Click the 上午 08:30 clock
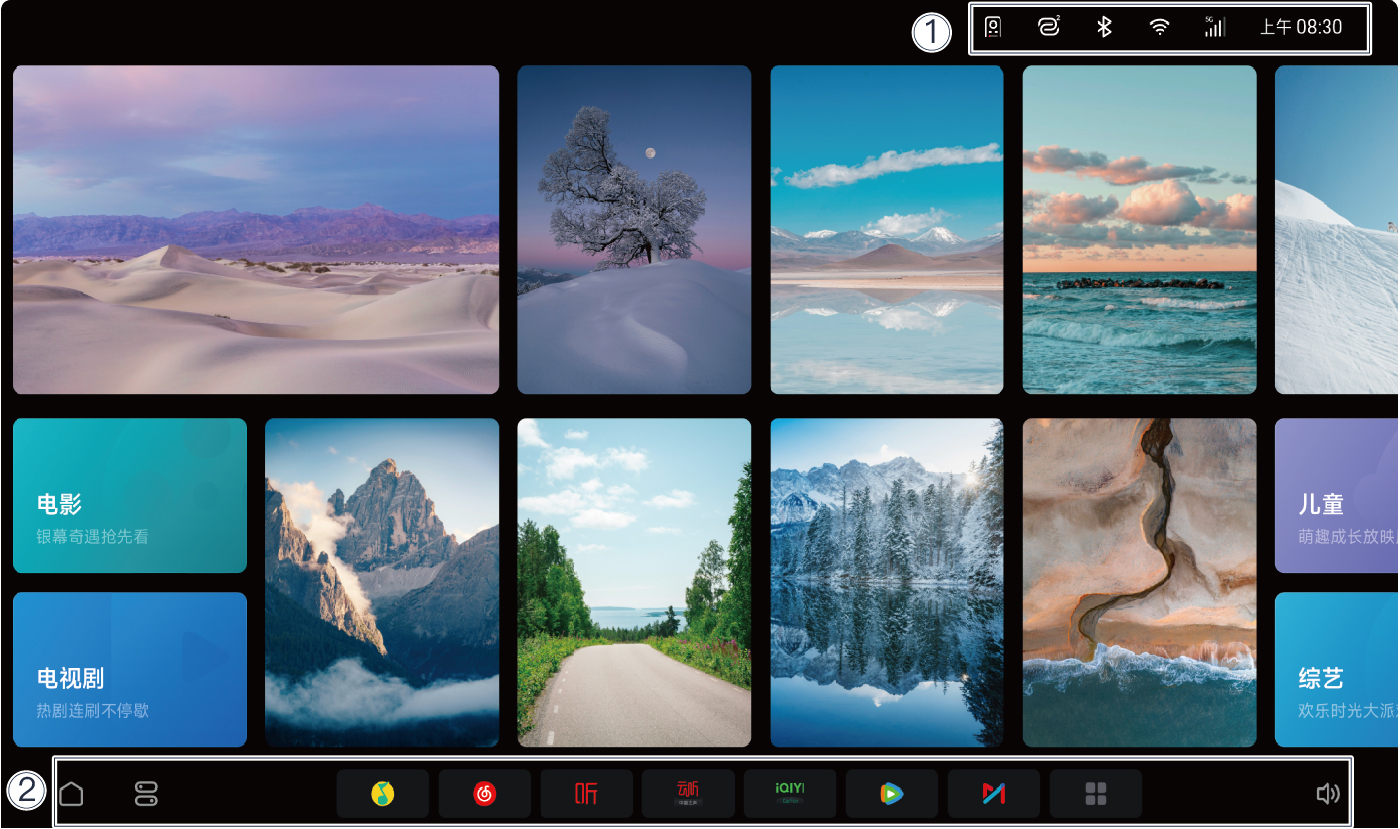This screenshot has width=1400, height=829. click(x=1301, y=27)
